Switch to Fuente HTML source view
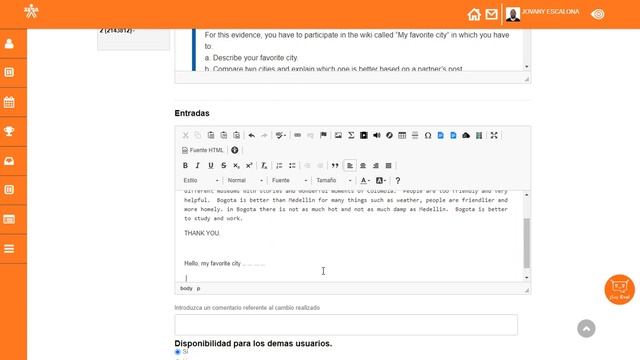Viewport: 640px width, 360px height. (202, 150)
